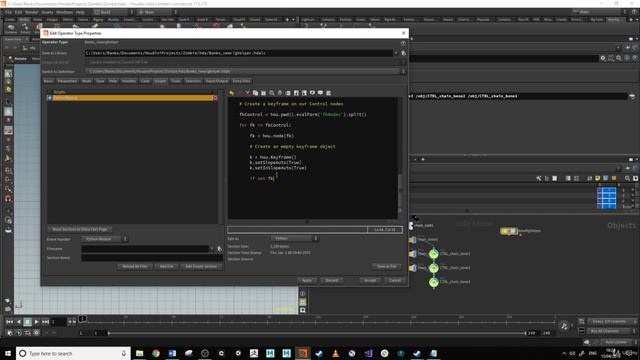Open Steam from the Windows taskbar
Image resolution: width=640 pixels, height=360 pixels.
pos(319,353)
